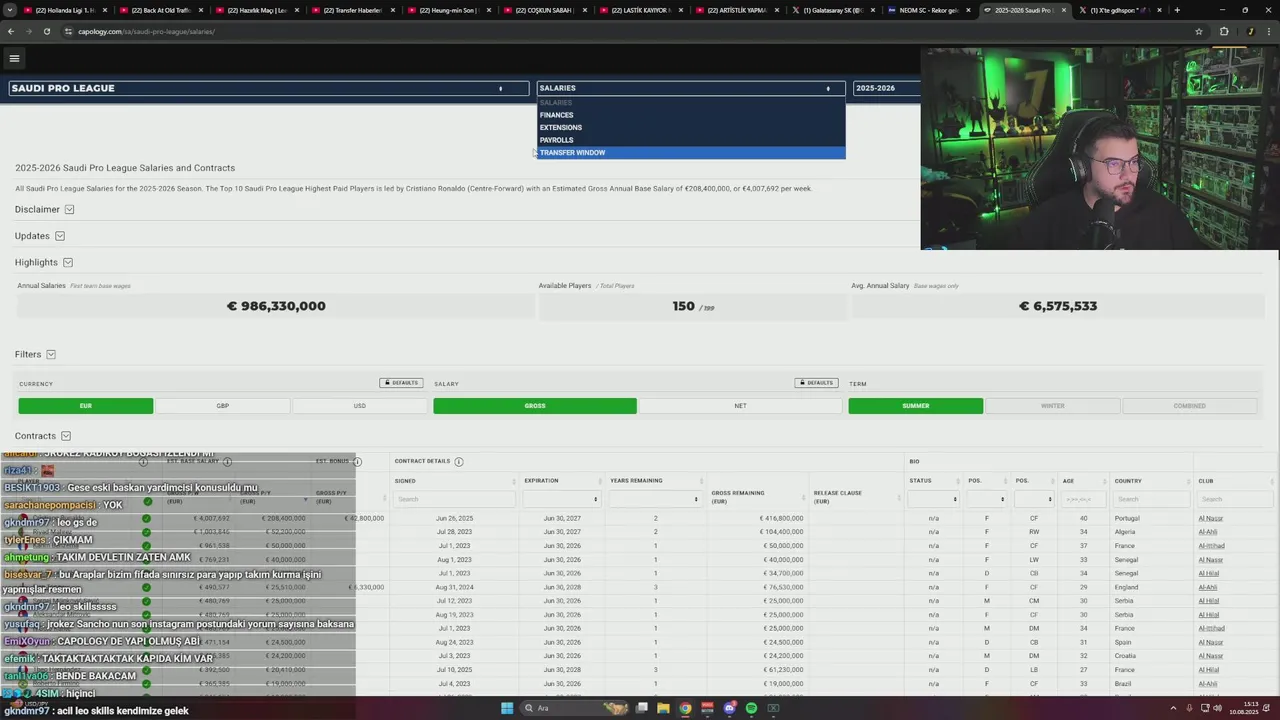Select GBP currency
Screen dimensions: 1280x720
[223, 406]
